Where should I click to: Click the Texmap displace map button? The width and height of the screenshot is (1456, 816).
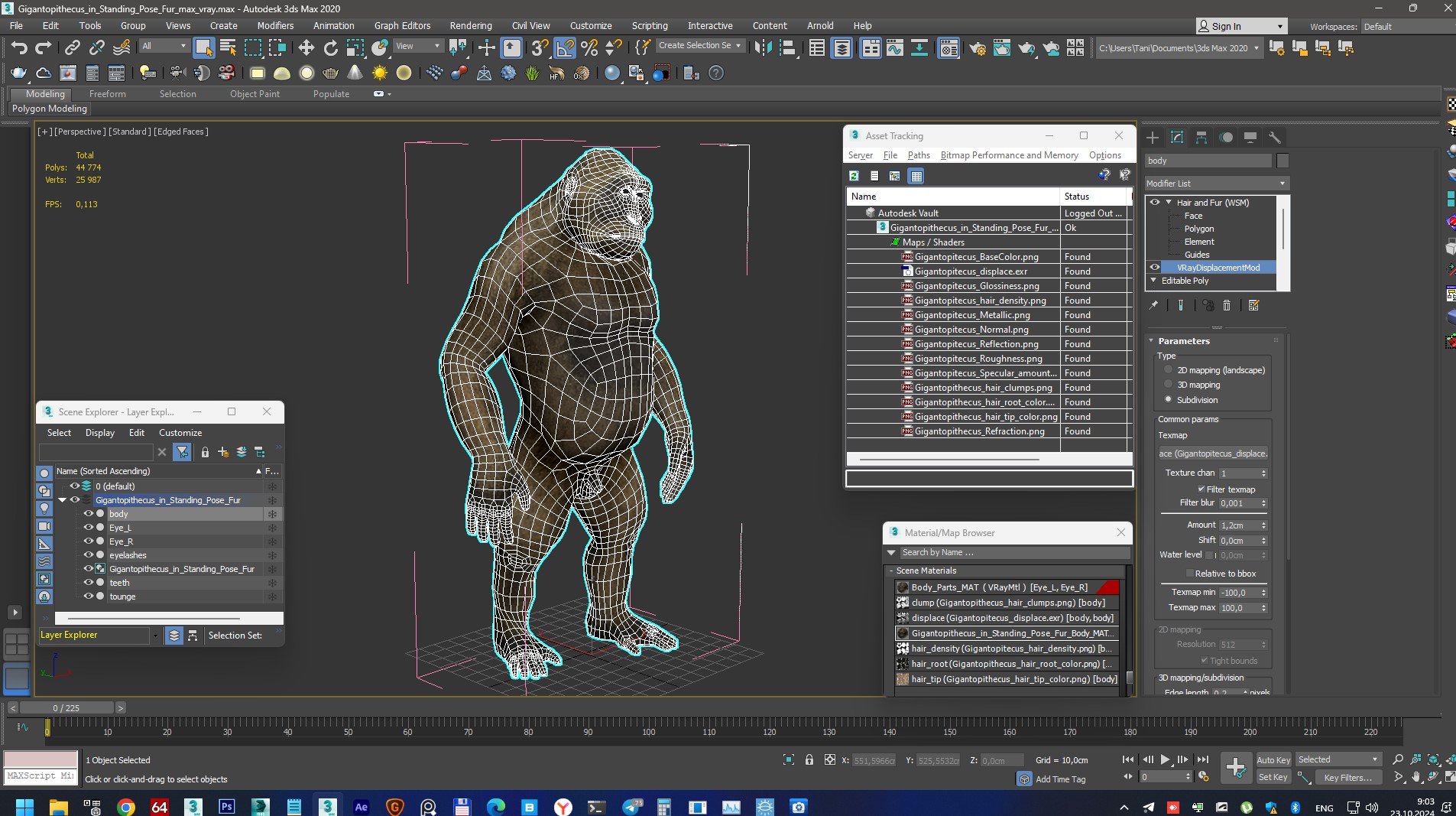pyautogui.click(x=1213, y=454)
